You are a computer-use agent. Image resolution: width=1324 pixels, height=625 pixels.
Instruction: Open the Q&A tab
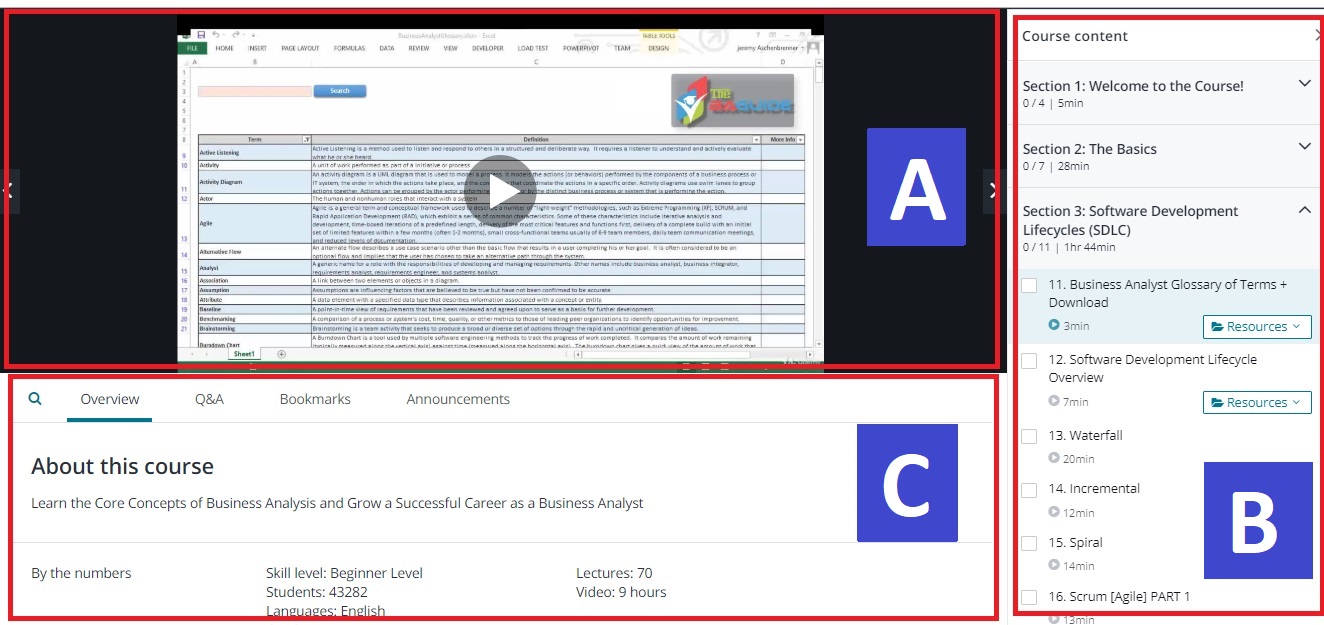pyautogui.click(x=209, y=399)
